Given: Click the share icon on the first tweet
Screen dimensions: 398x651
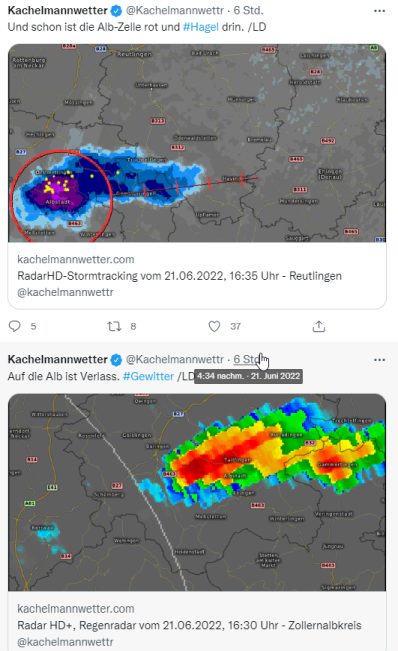Looking at the screenshot, I should coord(319,326).
